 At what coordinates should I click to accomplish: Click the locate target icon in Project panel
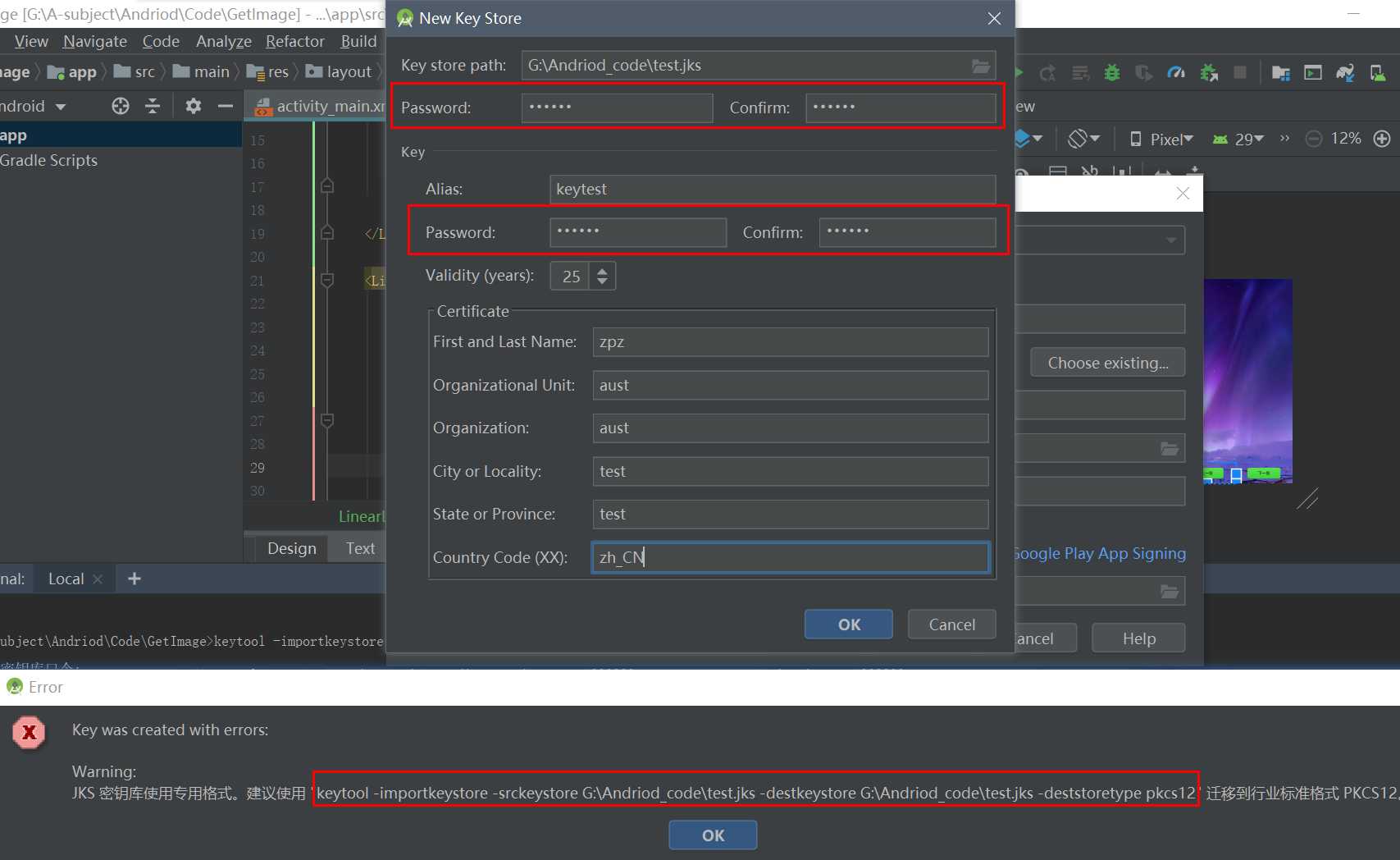pyautogui.click(x=121, y=106)
